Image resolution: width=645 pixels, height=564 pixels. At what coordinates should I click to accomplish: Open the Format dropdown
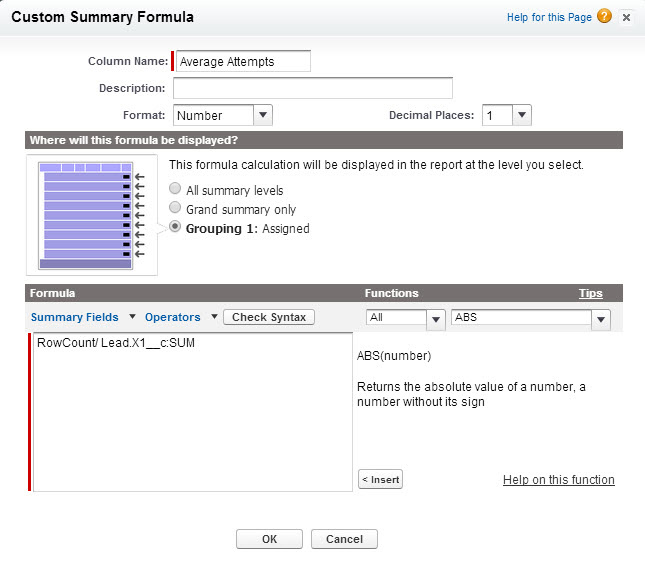coord(223,115)
